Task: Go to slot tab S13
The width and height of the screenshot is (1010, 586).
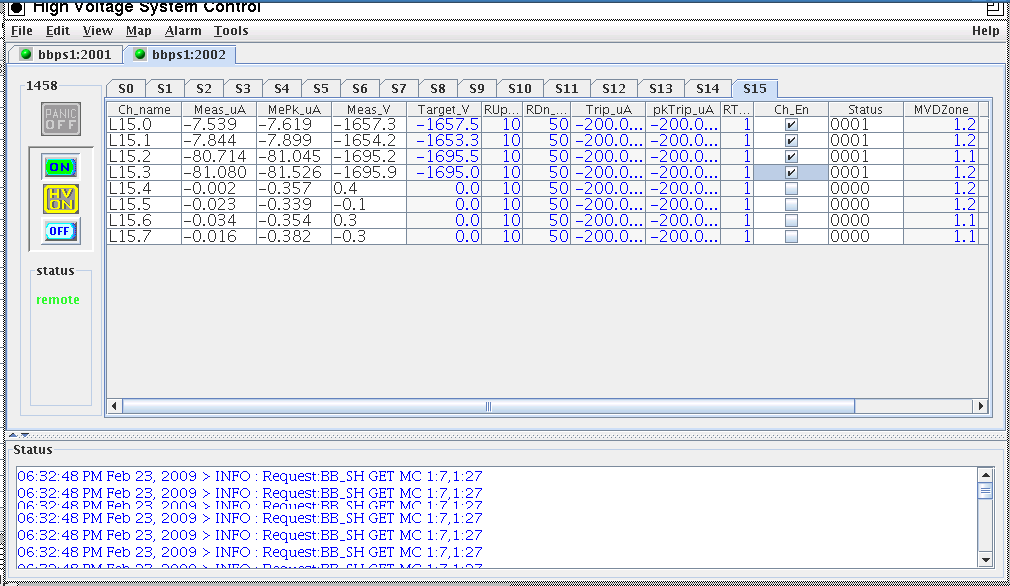Action: 661,89
